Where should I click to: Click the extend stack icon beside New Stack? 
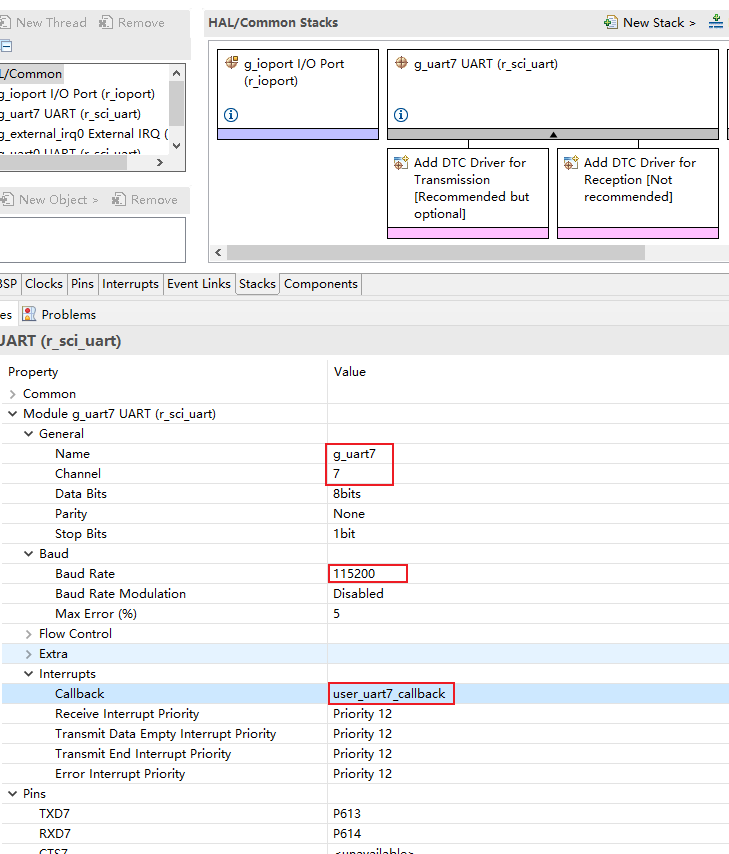click(716, 22)
